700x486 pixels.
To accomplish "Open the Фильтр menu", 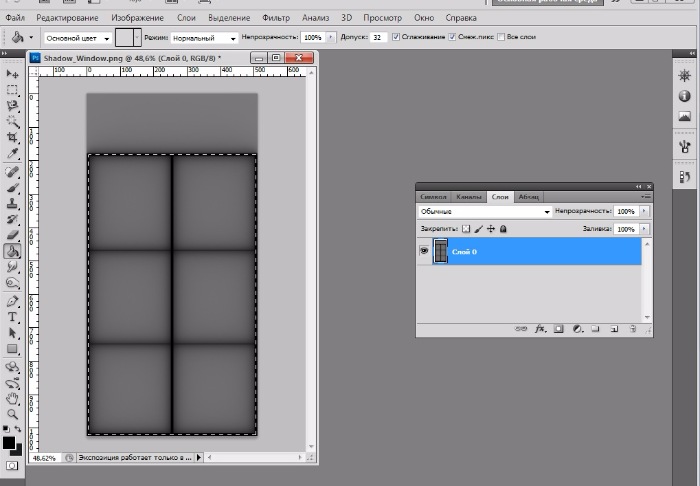I will [x=276, y=18].
